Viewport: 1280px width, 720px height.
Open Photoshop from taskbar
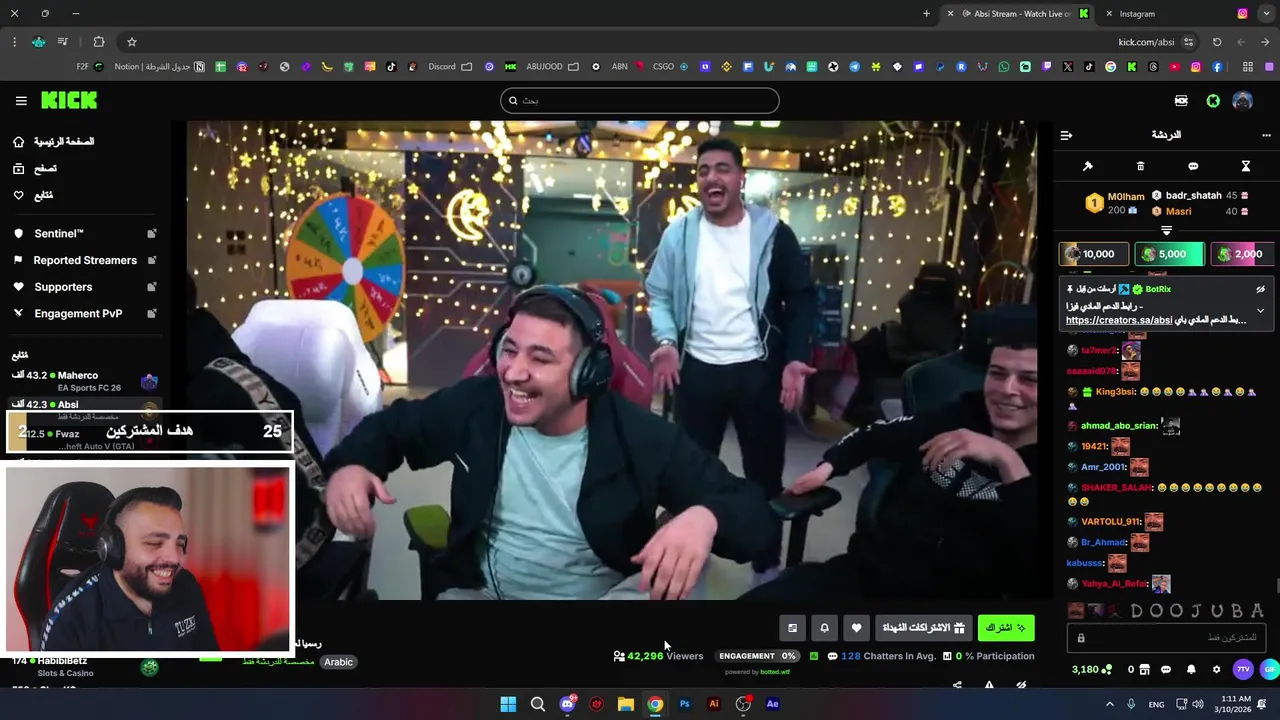coord(685,704)
